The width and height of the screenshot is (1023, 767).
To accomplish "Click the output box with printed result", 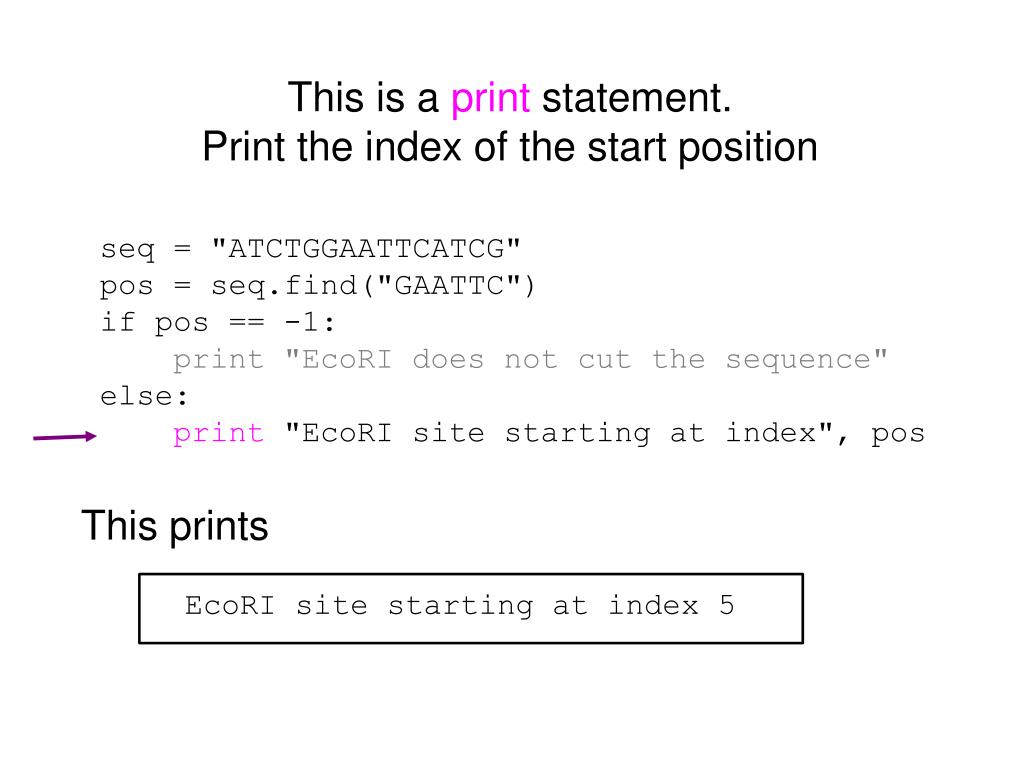I will click(471, 609).
